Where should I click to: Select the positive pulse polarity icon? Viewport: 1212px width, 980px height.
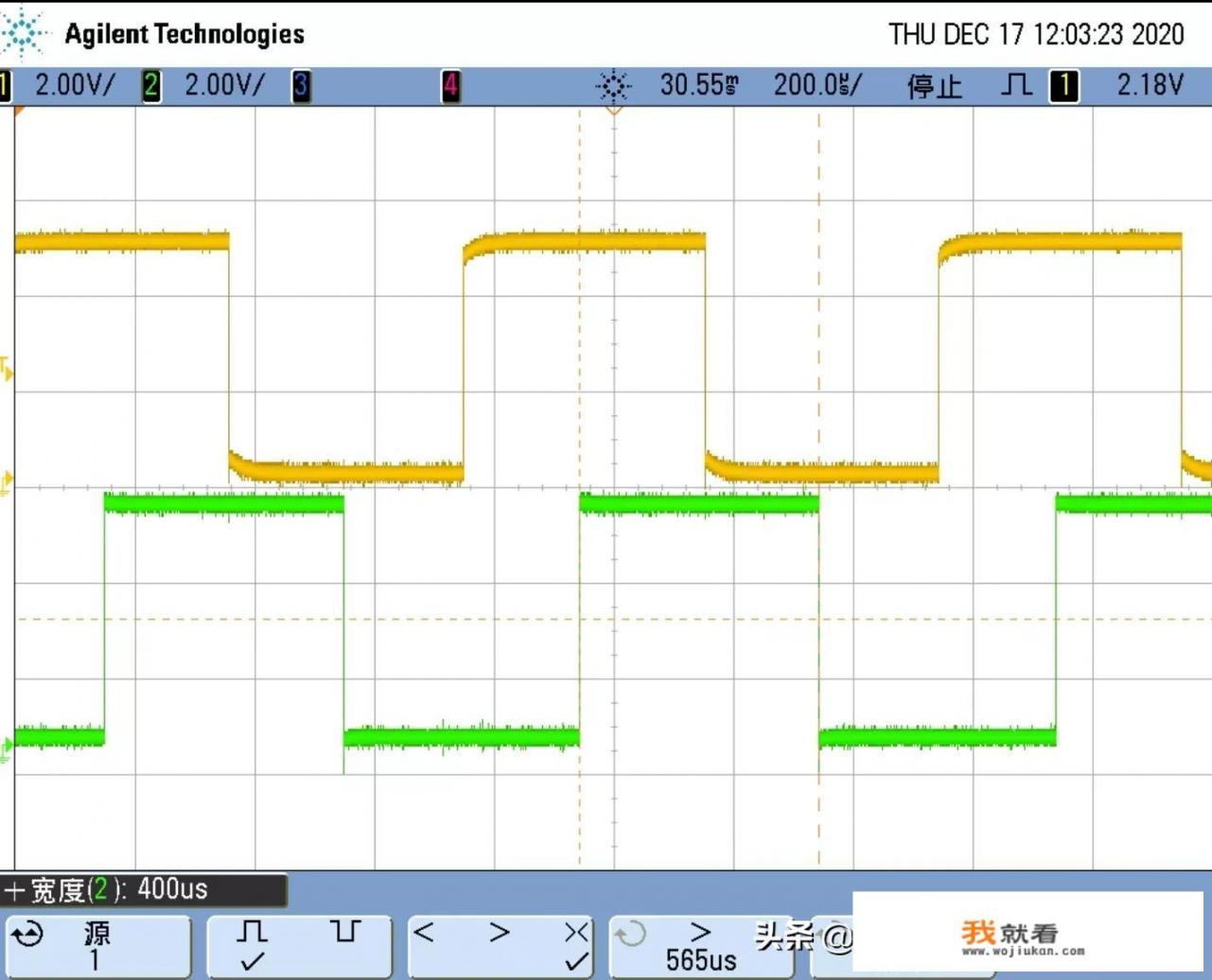[252, 932]
